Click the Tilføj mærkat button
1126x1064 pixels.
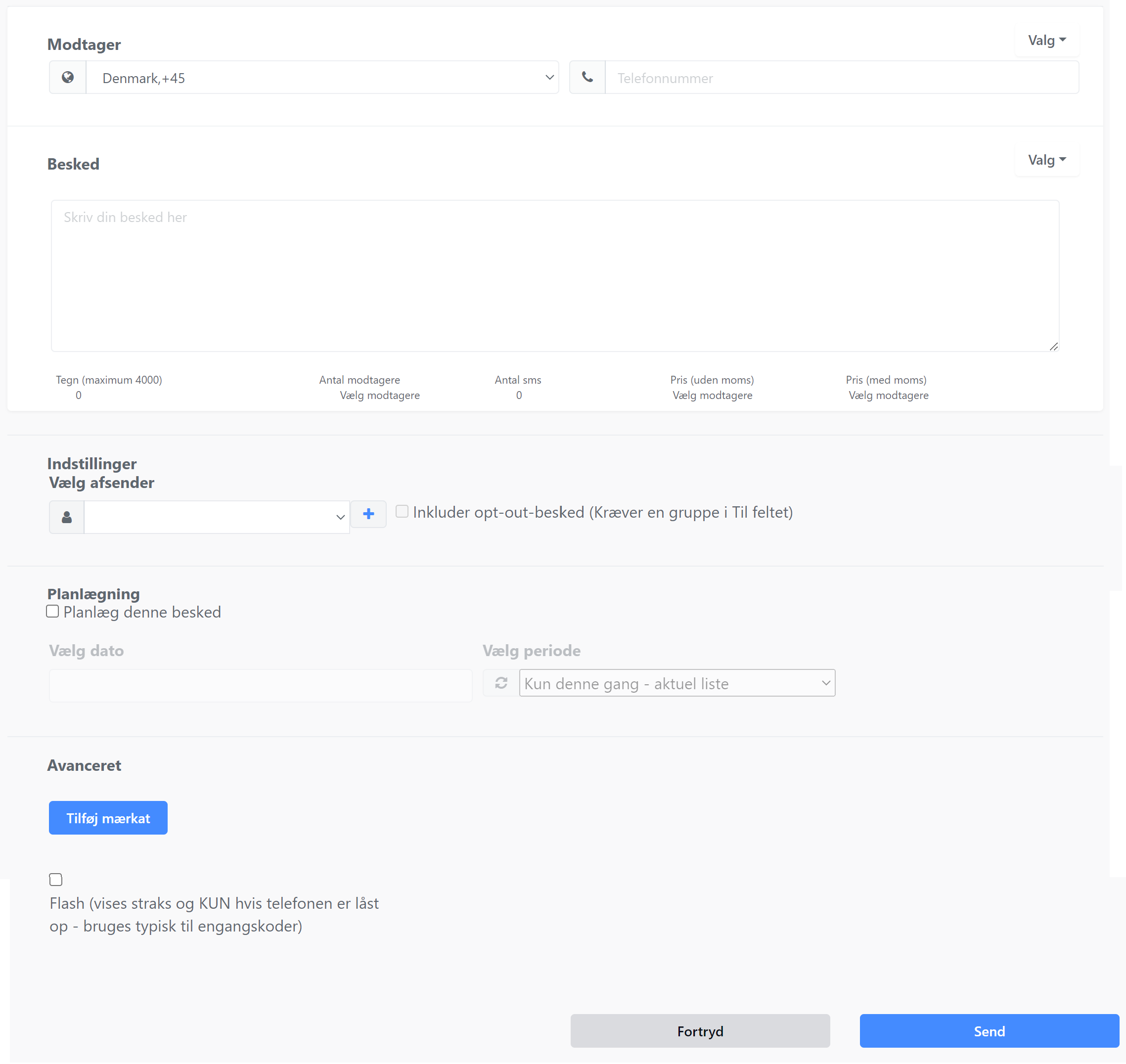pos(108,818)
